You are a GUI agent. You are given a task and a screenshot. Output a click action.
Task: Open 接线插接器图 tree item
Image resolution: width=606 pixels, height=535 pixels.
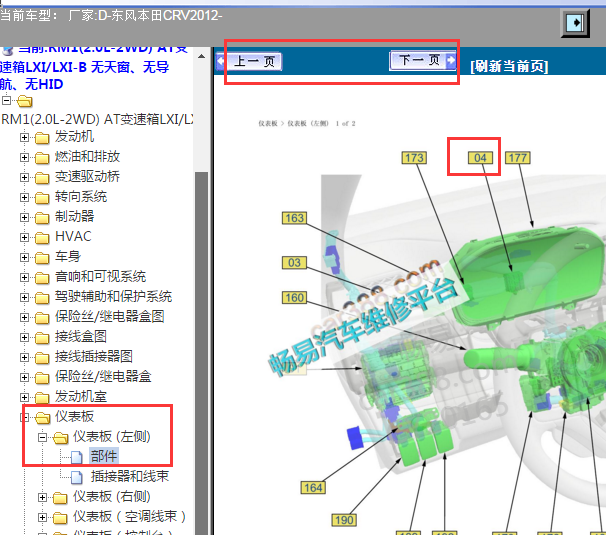[x=94, y=357]
